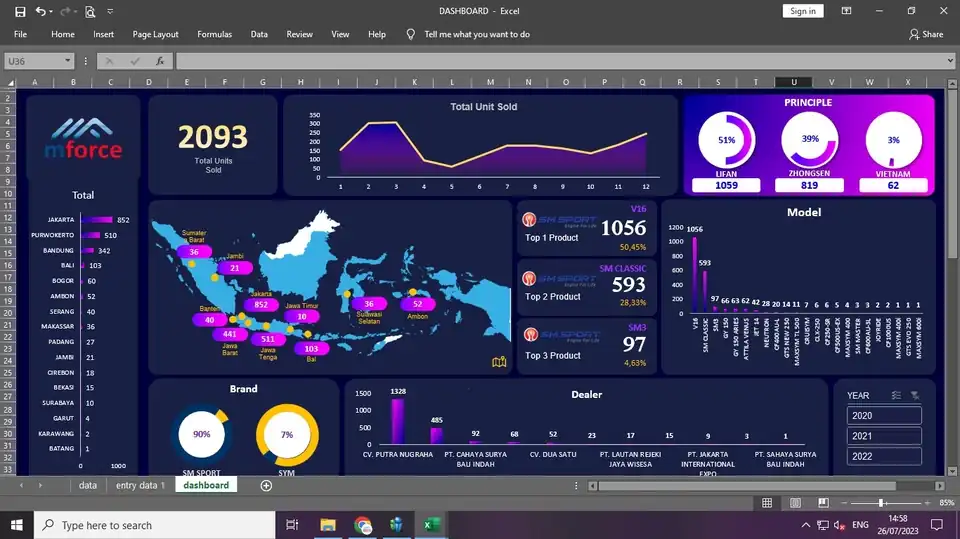The image size is (960, 539).
Task: Open the Formulas ribbon tab
Action: click(x=214, y=34)
